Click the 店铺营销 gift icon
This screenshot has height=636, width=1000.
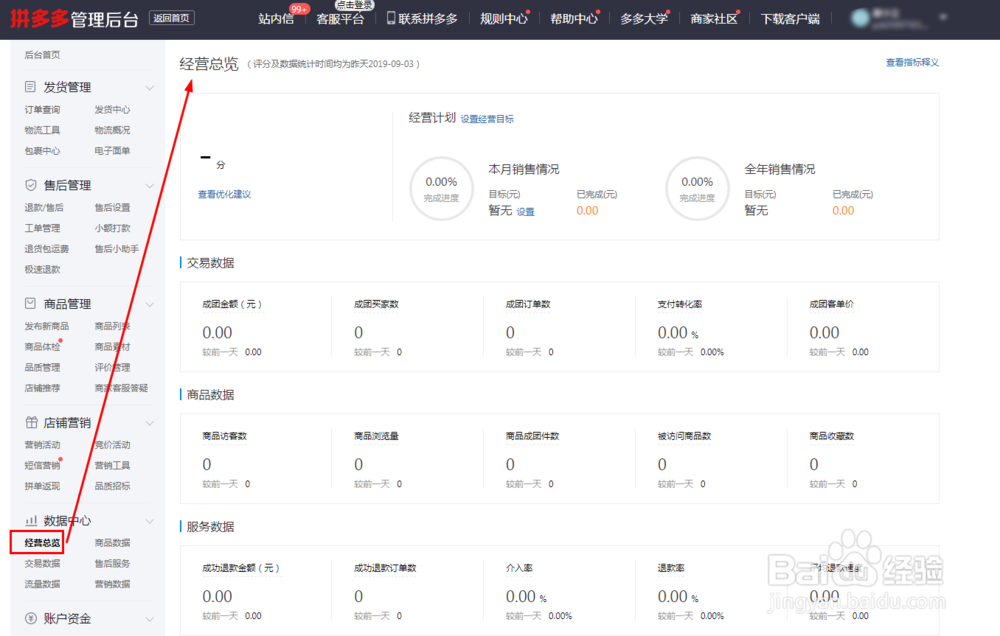point(31,422)
